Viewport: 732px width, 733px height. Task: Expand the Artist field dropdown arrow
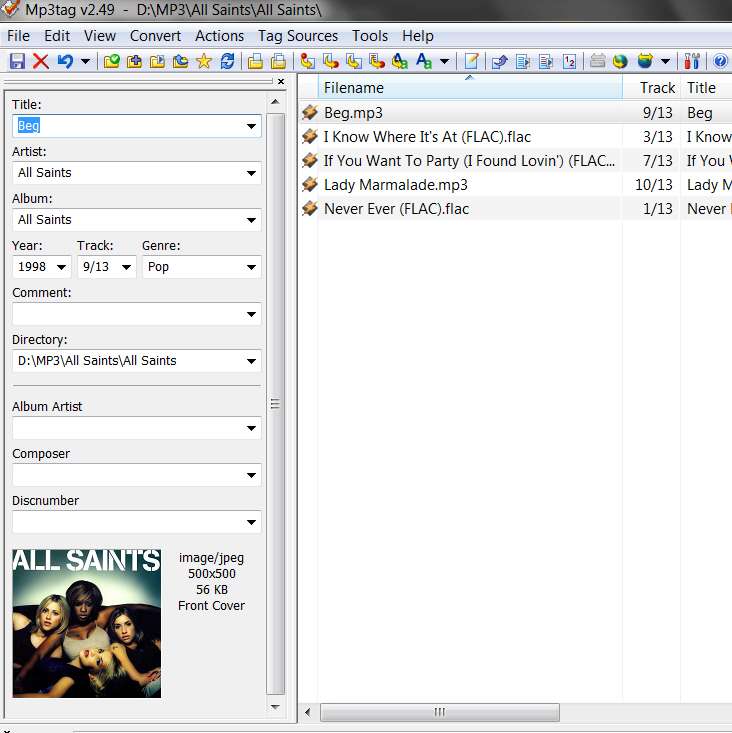click(x=251, y=173)
